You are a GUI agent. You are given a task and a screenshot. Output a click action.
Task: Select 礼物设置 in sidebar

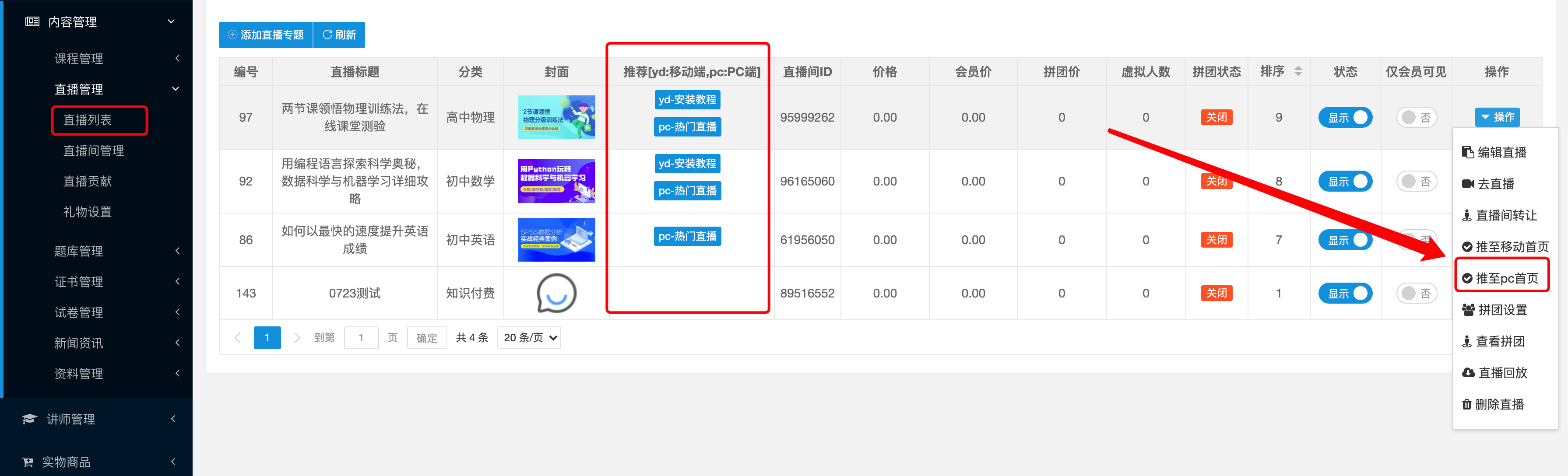tap(88, 212)
